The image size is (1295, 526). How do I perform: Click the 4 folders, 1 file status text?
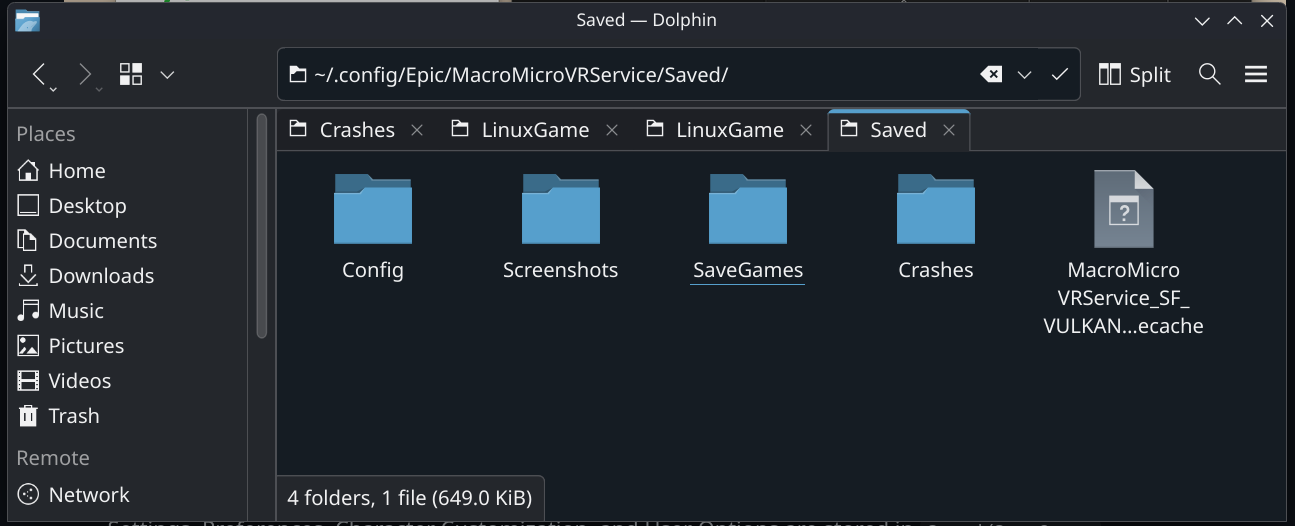(410, 497)
